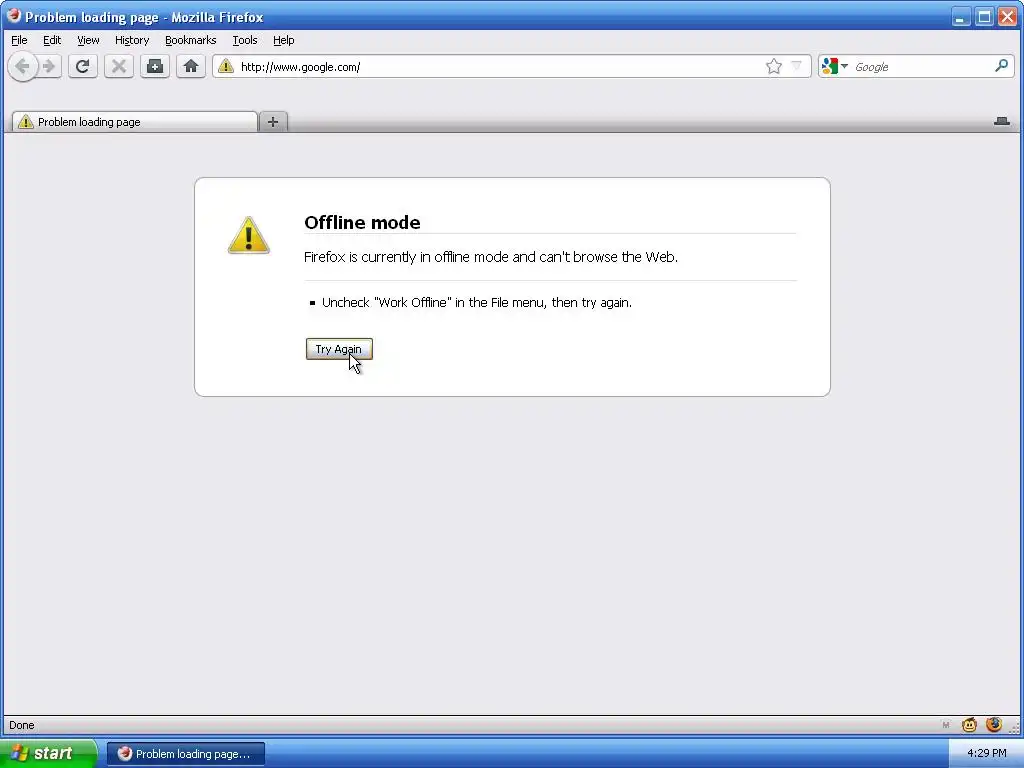Go to Home page icon
The height and width of the screenshot is (768, 1024).
[191, 67]
